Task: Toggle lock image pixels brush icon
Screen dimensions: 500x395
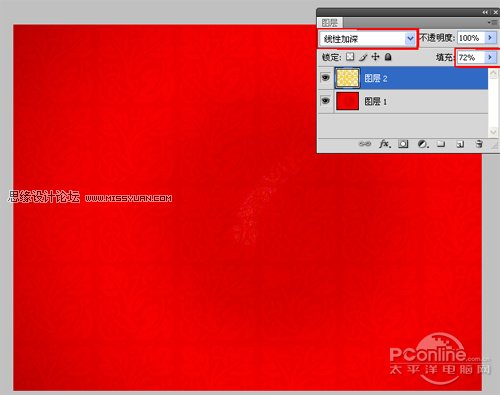Action: click(x=363, y=57)
